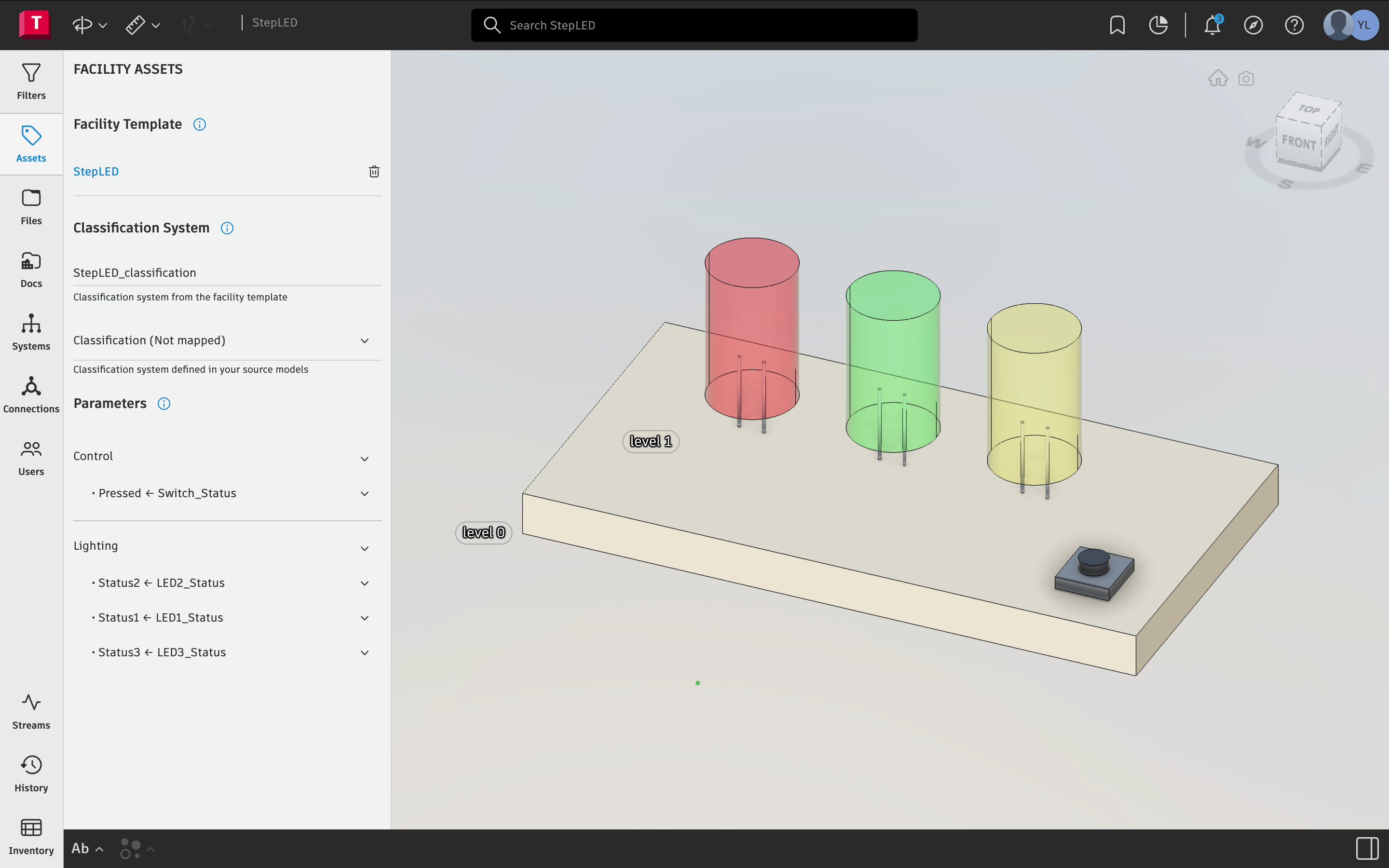Toggle the level 1 label
This screenshot has width=1389, height=868.
(x=650, y=441)
